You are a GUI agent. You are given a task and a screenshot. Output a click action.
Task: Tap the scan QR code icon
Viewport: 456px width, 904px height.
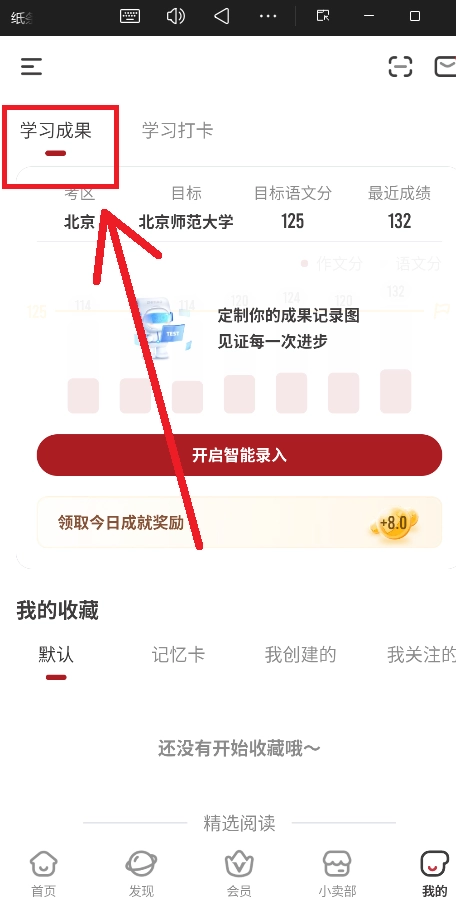(400, 66)
